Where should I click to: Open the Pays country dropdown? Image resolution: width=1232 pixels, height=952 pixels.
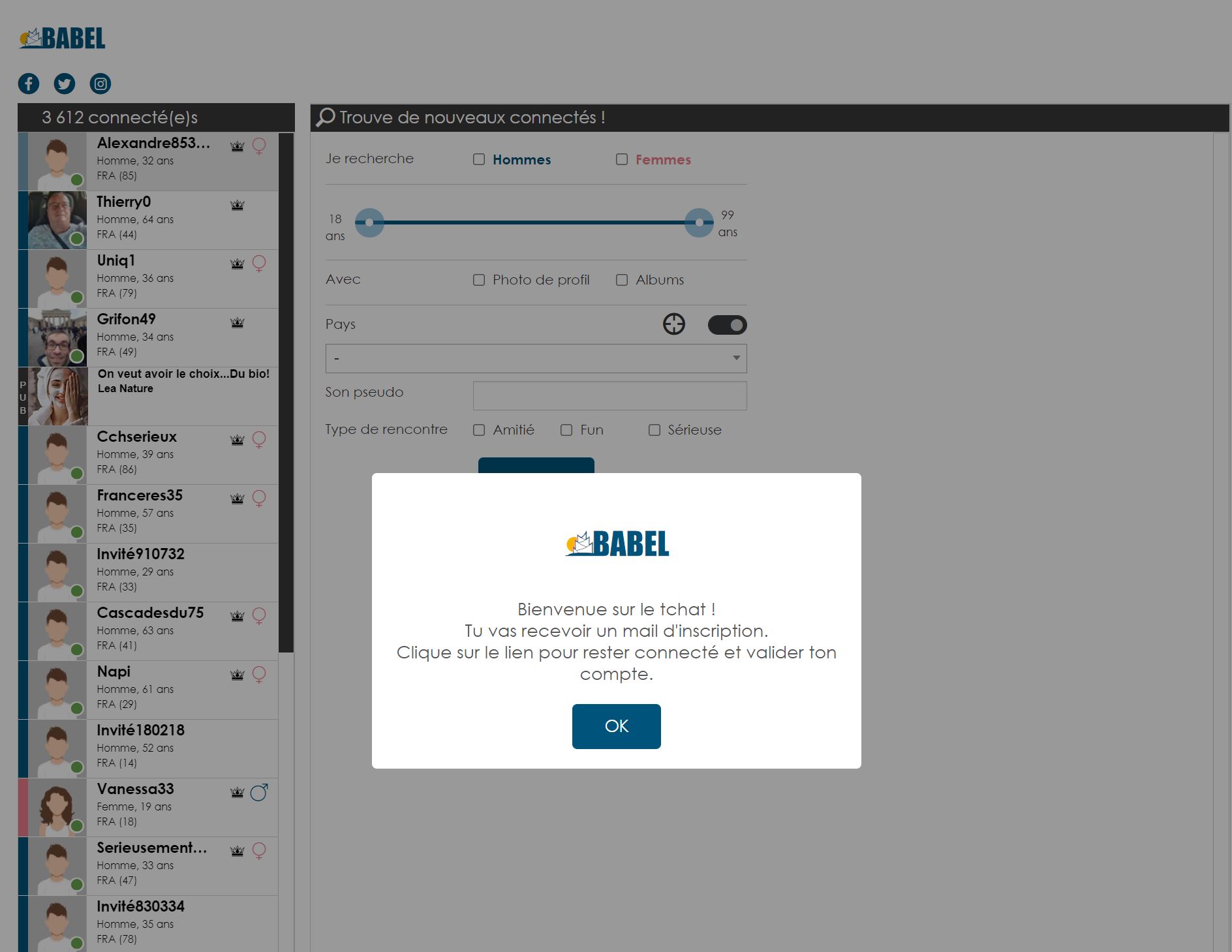tap(536, 358)
